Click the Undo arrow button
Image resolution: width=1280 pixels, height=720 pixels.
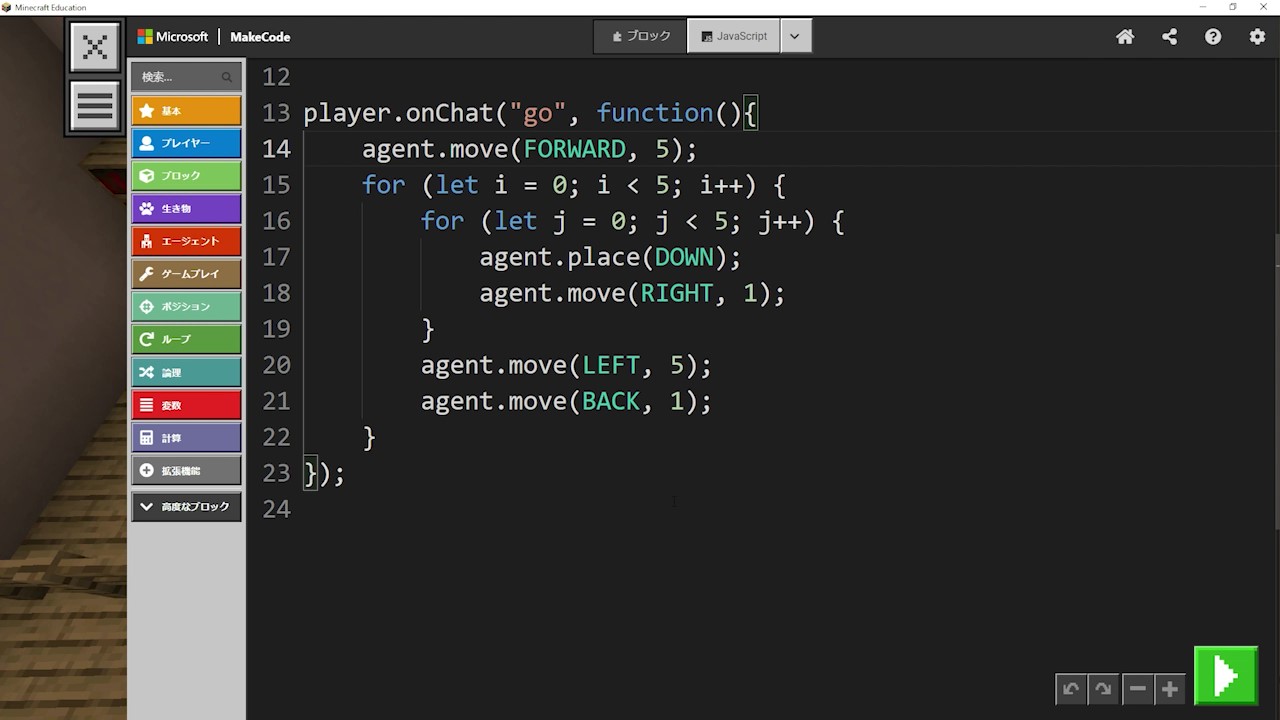tap(1071, 689)
